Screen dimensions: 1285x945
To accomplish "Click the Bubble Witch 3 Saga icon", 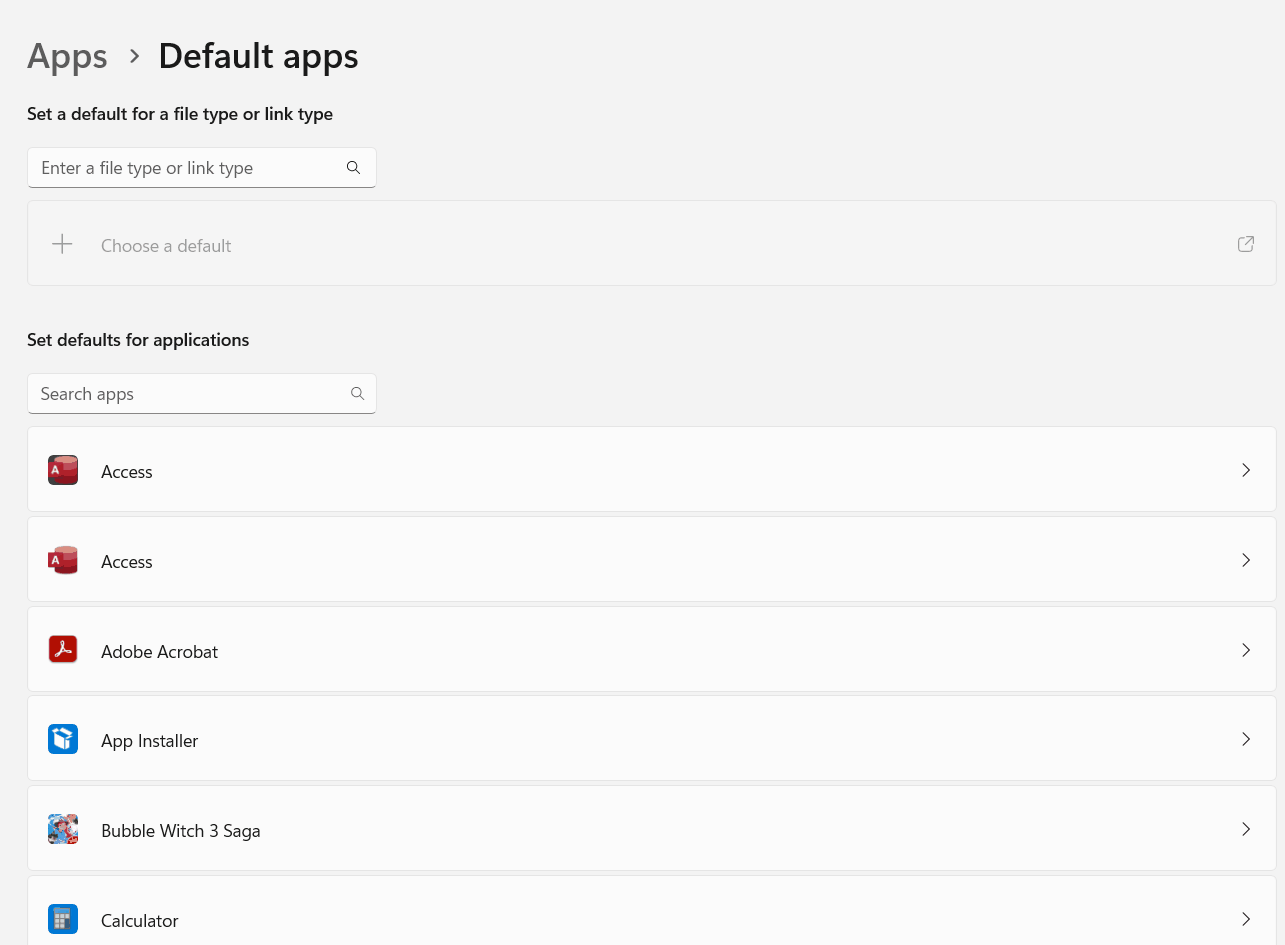I will (63, 829).
